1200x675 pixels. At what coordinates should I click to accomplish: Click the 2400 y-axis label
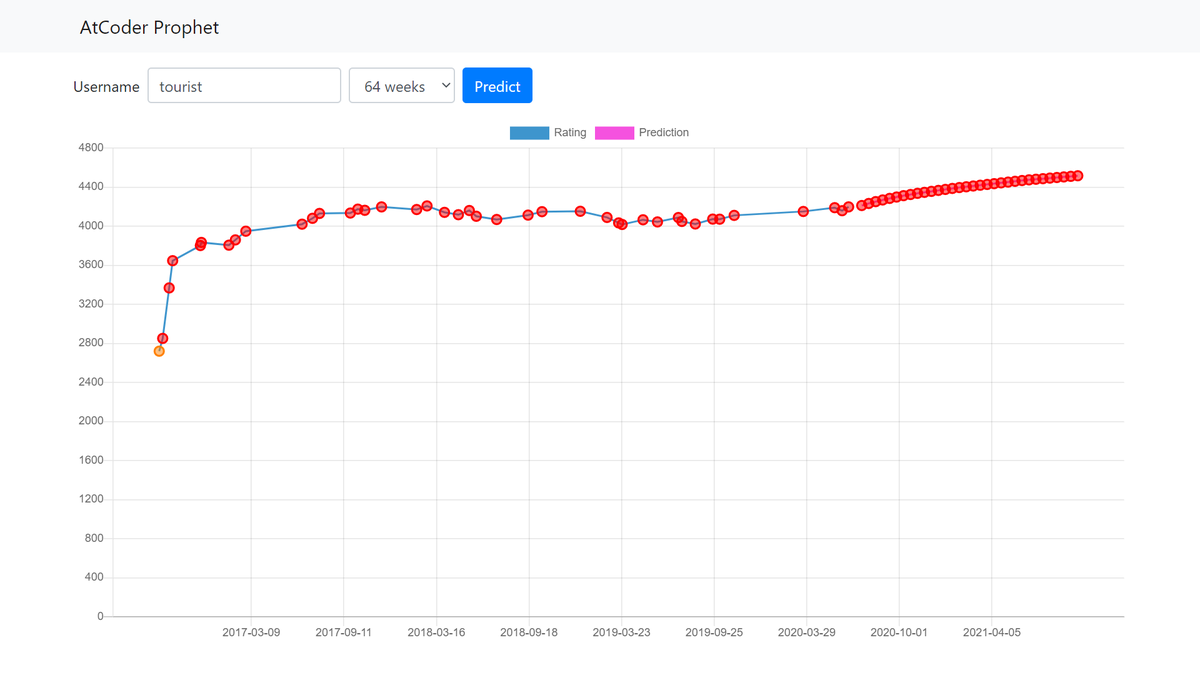coord(91,382)
